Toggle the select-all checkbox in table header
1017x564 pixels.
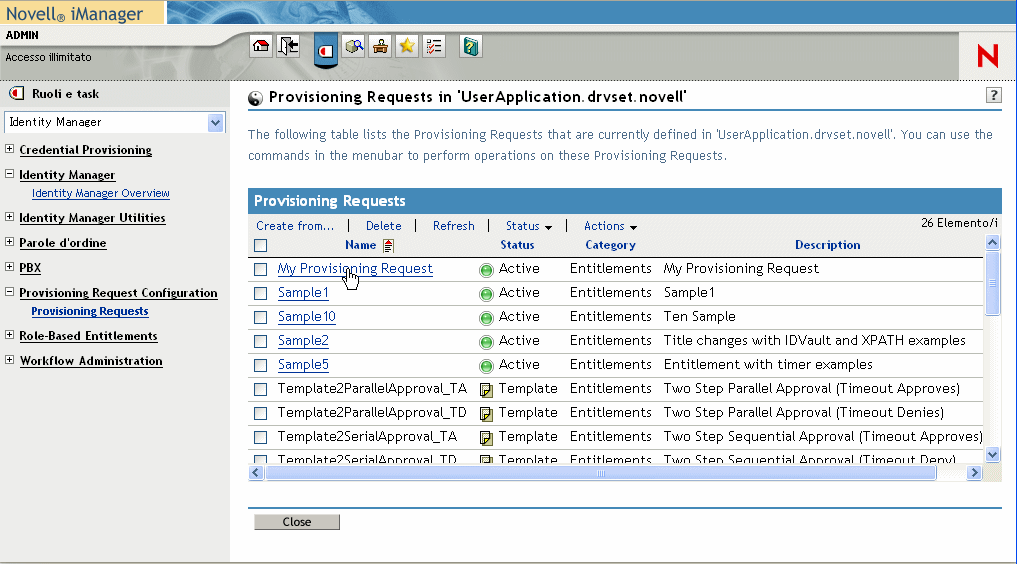[261, 245]
